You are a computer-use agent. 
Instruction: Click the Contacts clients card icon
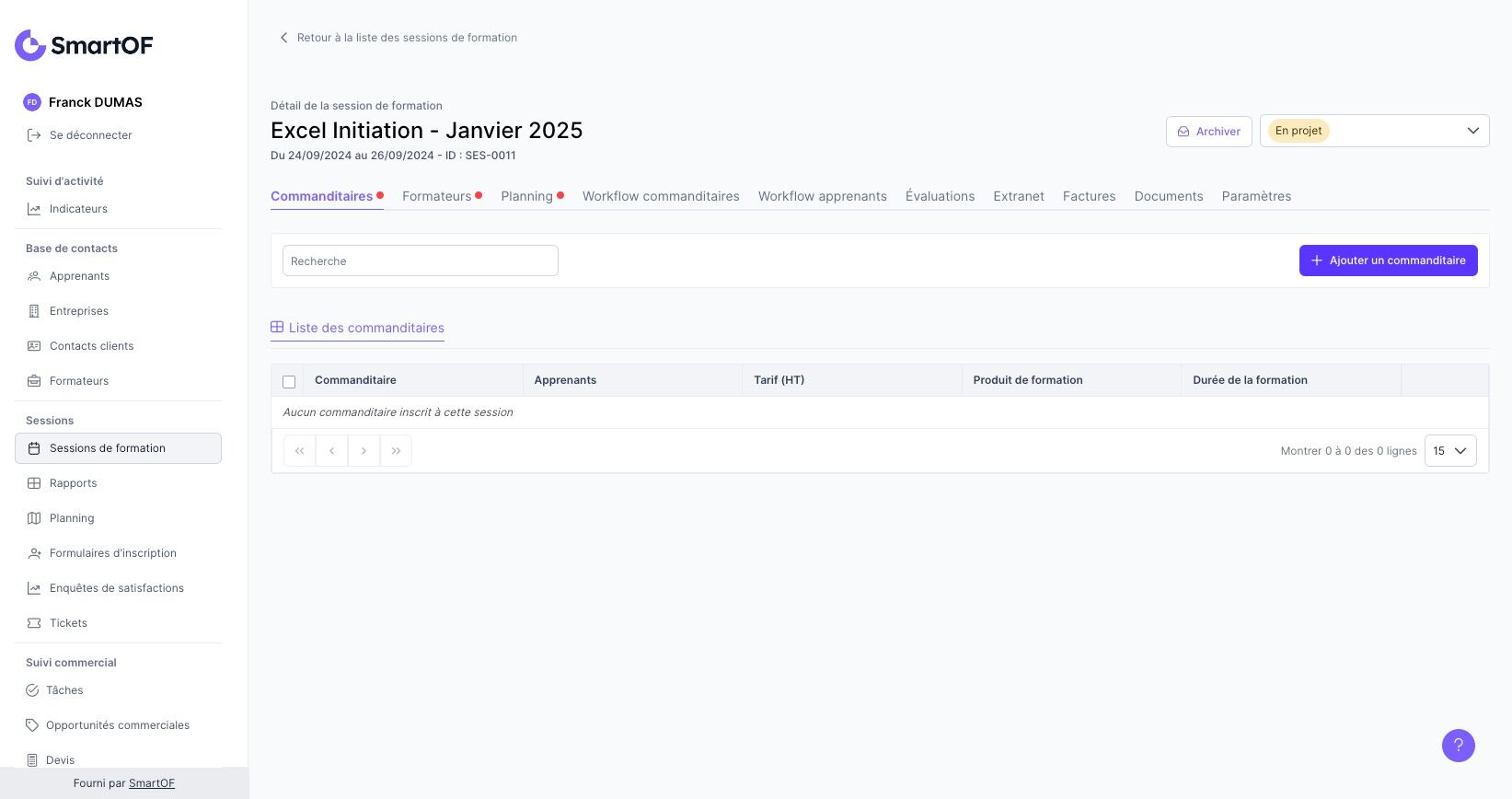coord(34,346)
